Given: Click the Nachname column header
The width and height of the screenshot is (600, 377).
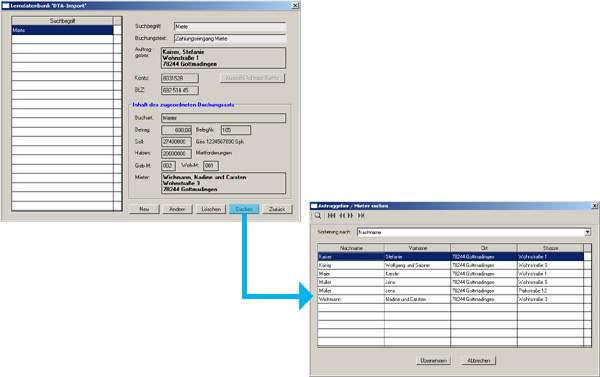Looking at the screenshot, I should (351, 248).
